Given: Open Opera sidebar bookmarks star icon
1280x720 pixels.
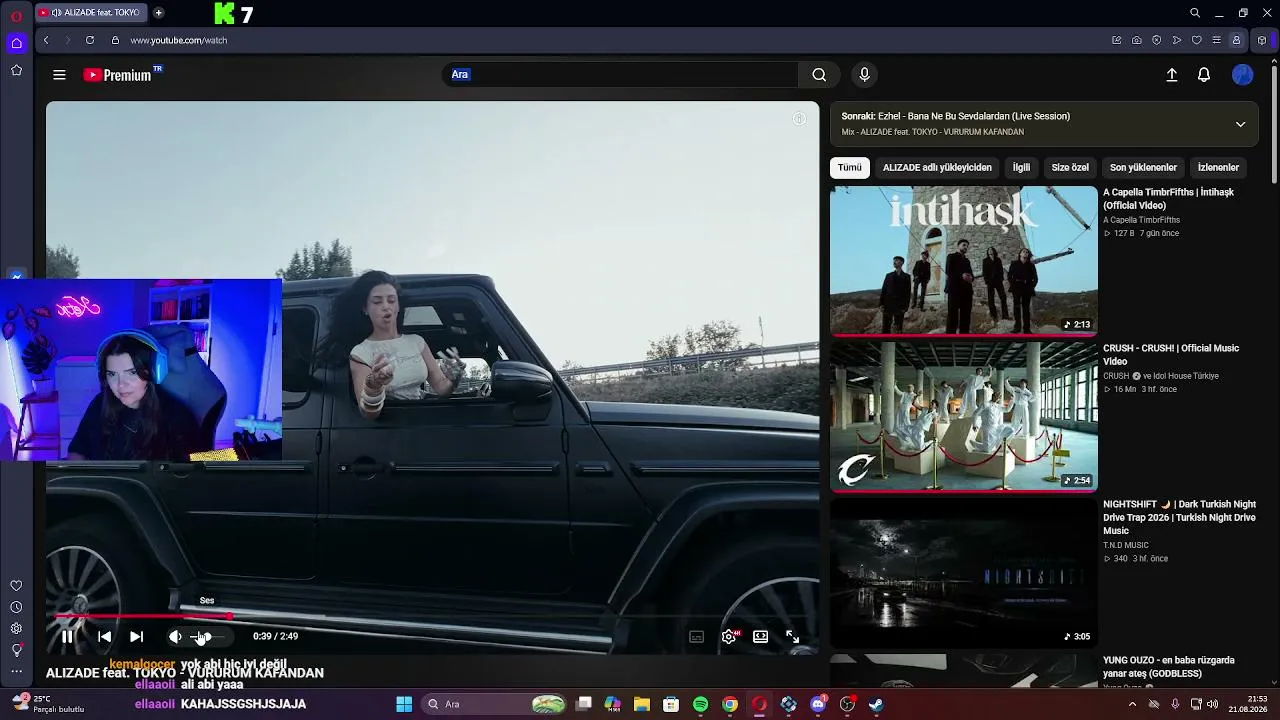Looking at the screenshot, I should coord(16,70).
